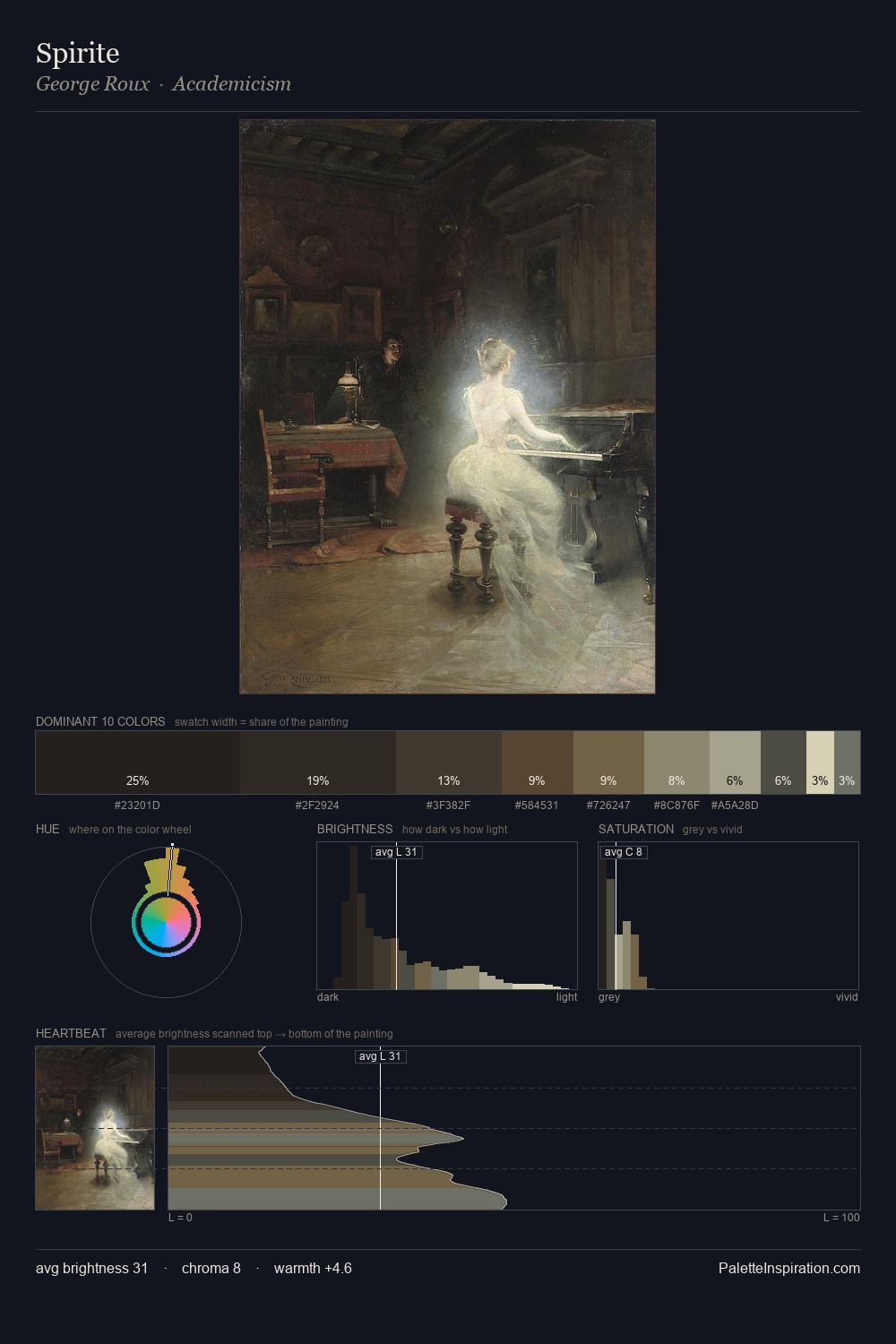Click the #23201D hex label
Image resolution: width=896 pixels, height=1344 pixels.
tap(137, 806)
